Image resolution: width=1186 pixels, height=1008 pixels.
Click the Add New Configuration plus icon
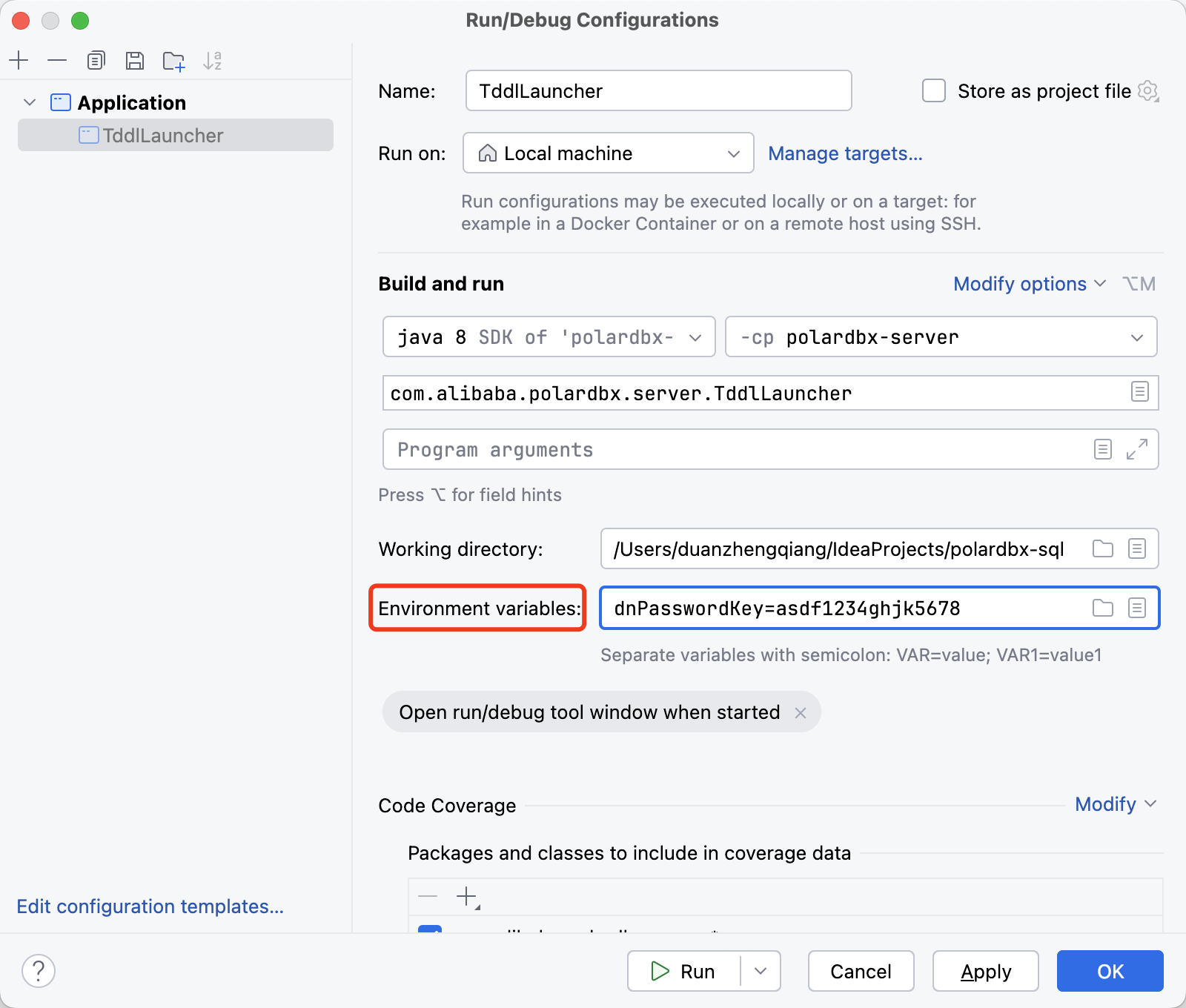[x=19, y=60]
